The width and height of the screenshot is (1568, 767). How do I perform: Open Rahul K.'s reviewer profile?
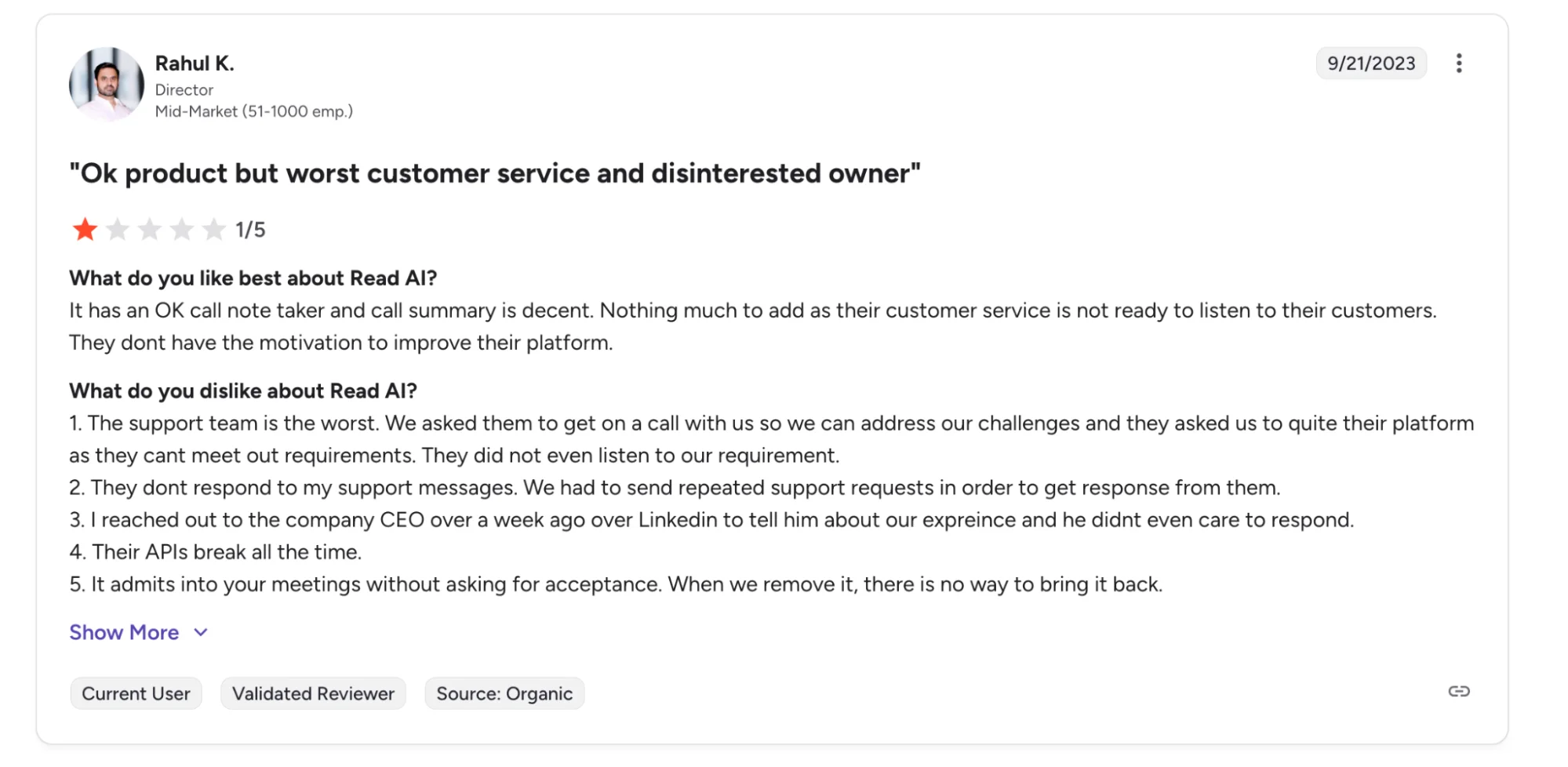click(x=195, y=63)
